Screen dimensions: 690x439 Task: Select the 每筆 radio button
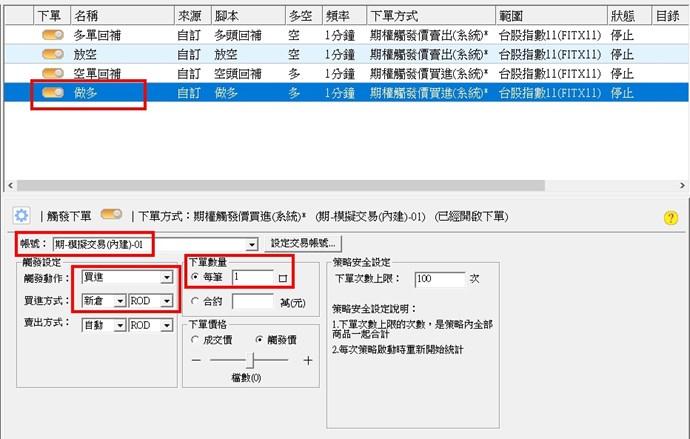(x=195, y=277)
